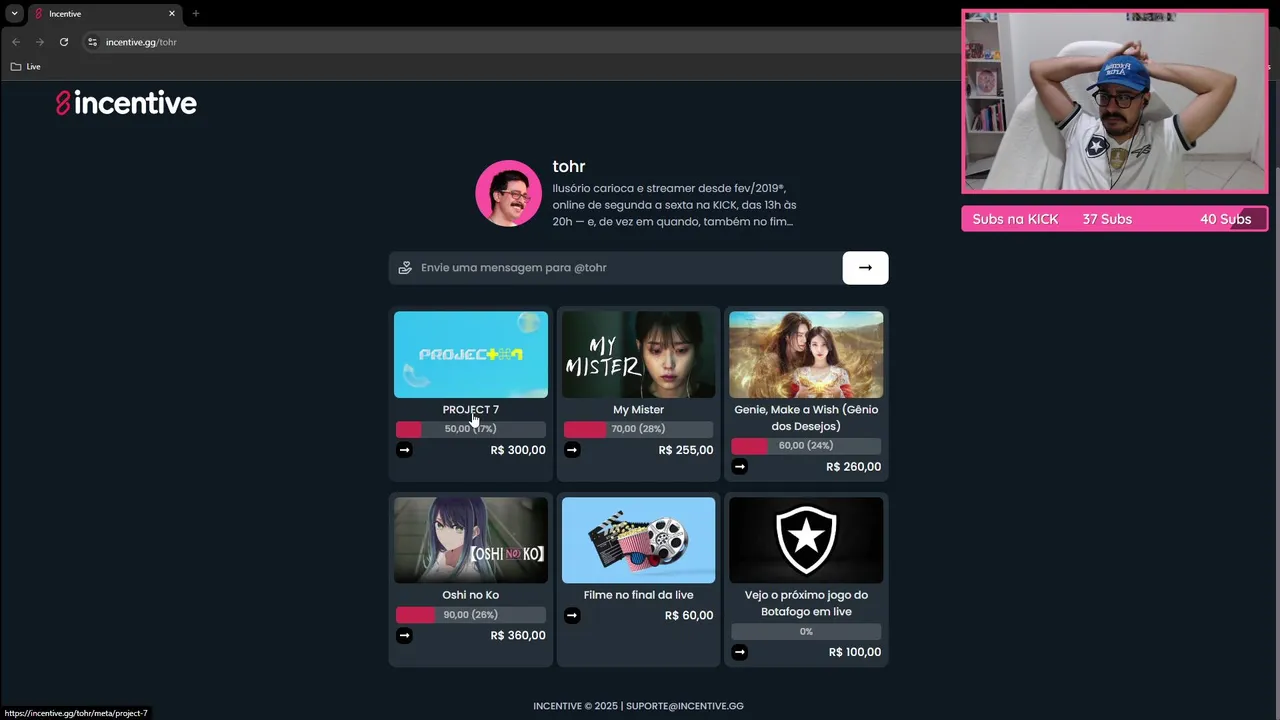Click the webcam overlay video
This screenshot has width=1280, height=720.
tap(1114, 101)
